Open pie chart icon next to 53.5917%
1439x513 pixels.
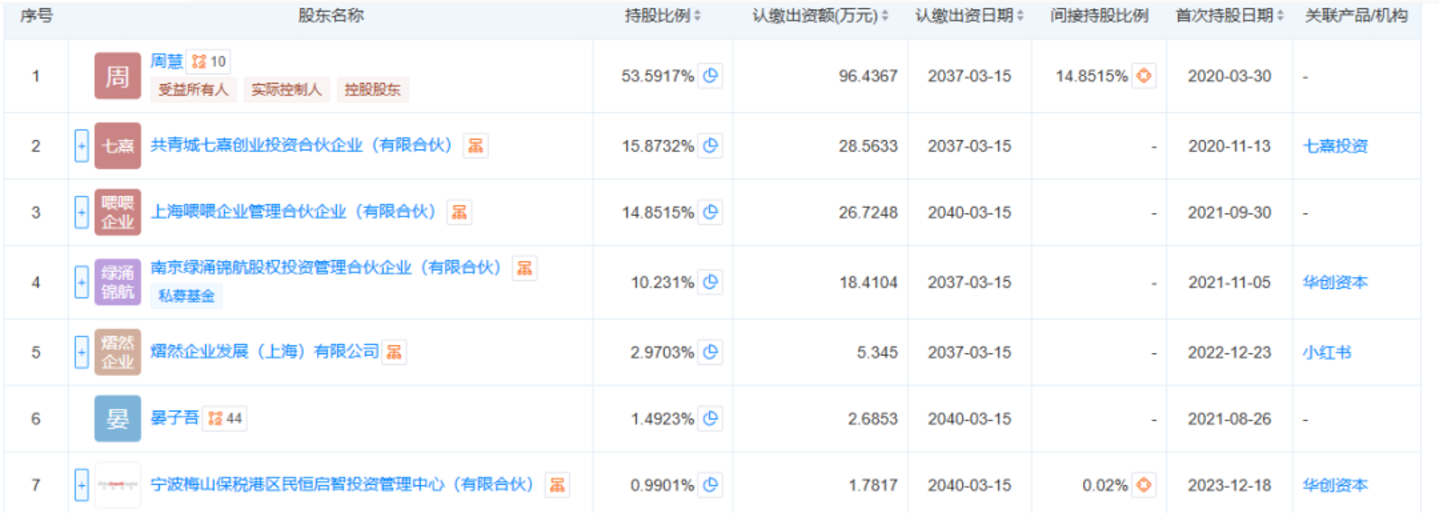click(x=710, y=76)
